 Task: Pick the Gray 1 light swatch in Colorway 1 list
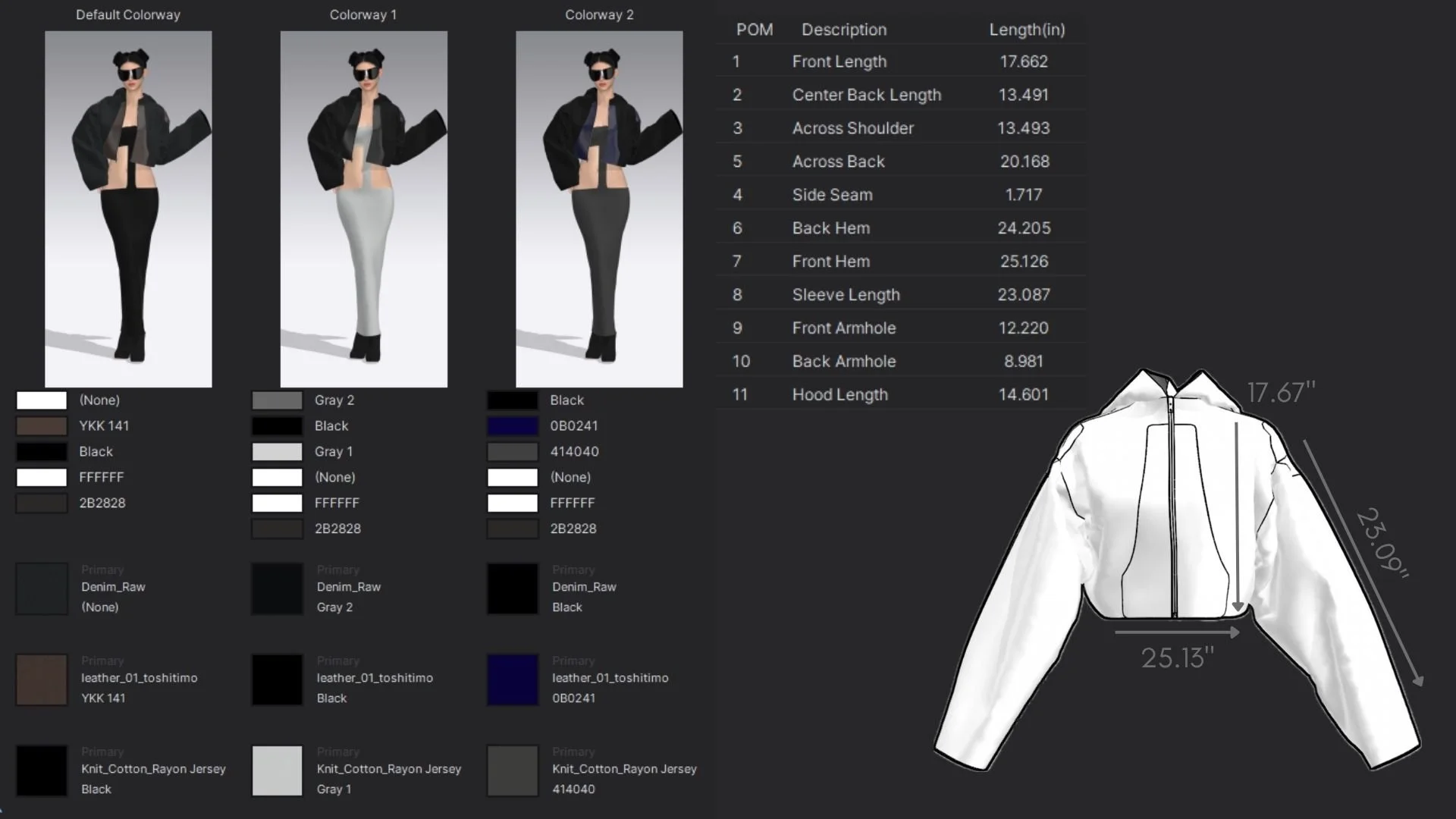click(x=277, y=452)
